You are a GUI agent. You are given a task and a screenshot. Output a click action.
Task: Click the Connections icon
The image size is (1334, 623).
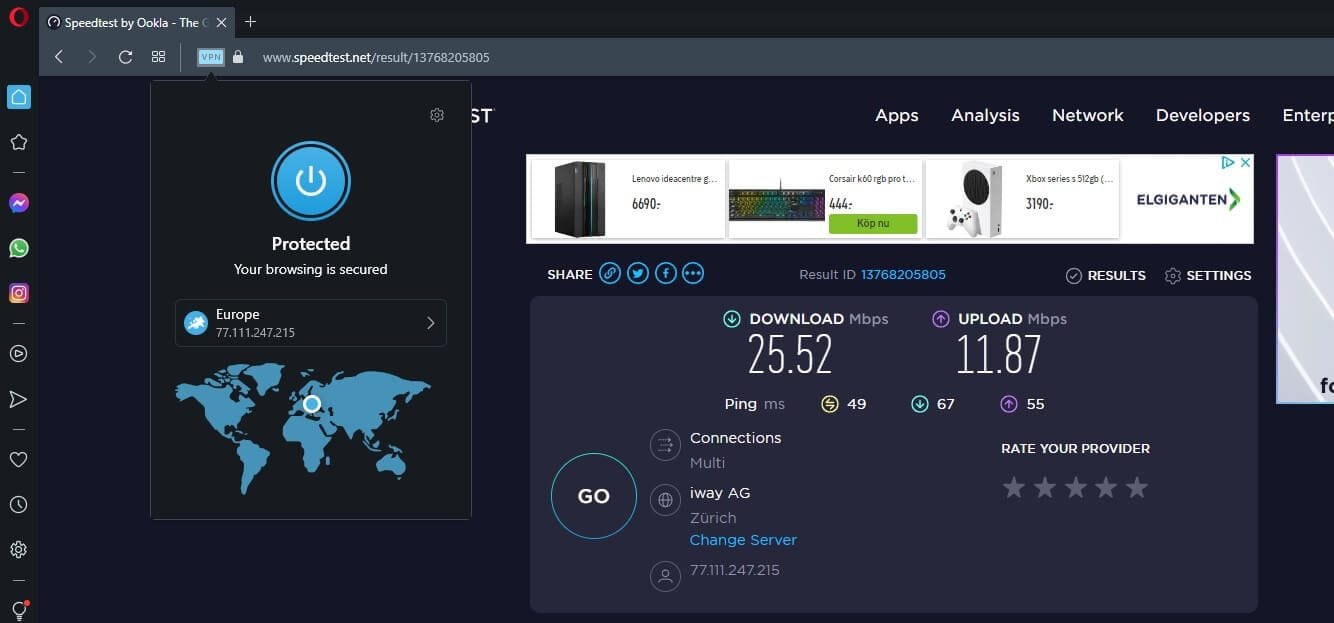tap(665, 445)
